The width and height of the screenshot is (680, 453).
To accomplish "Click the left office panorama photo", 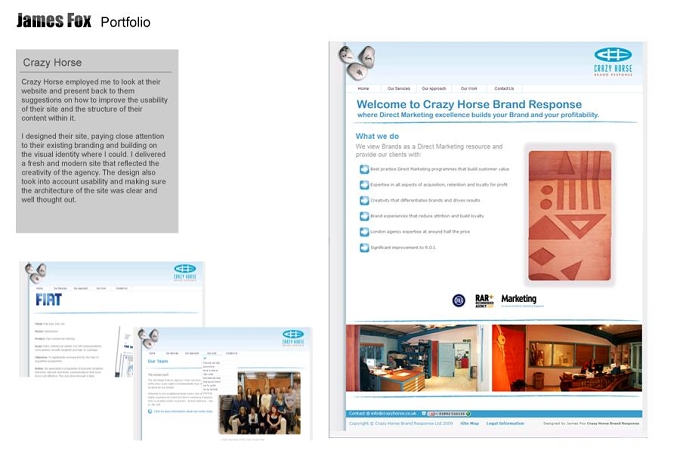I will click(x=415, y=358).
